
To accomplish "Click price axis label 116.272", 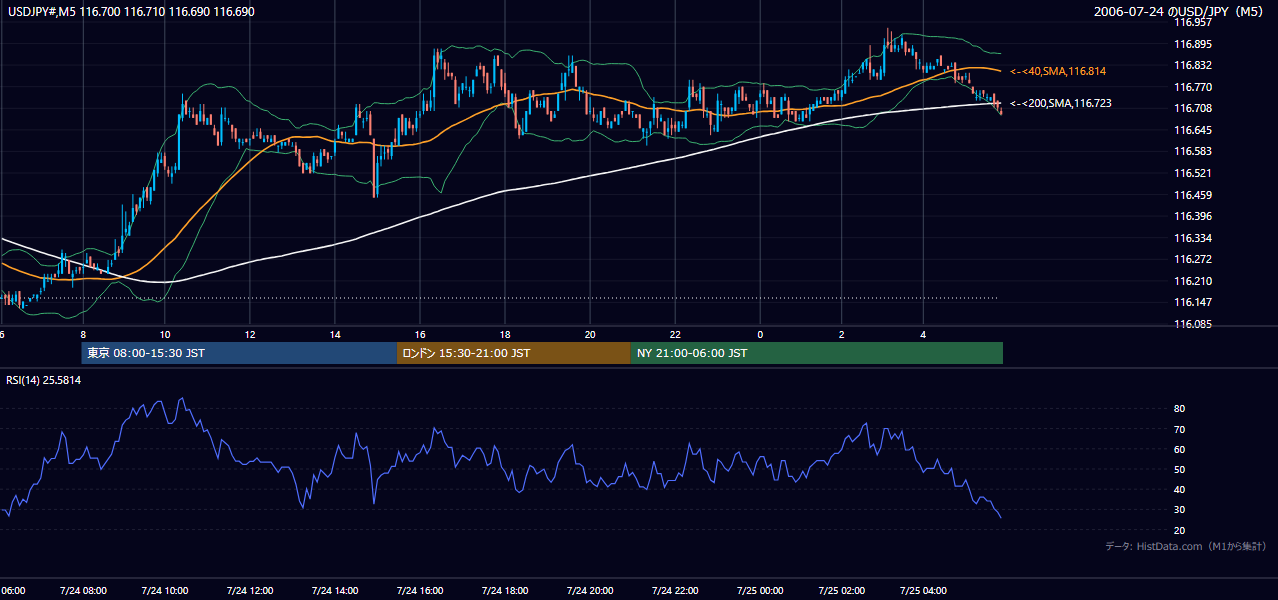I will point(1193,259).
